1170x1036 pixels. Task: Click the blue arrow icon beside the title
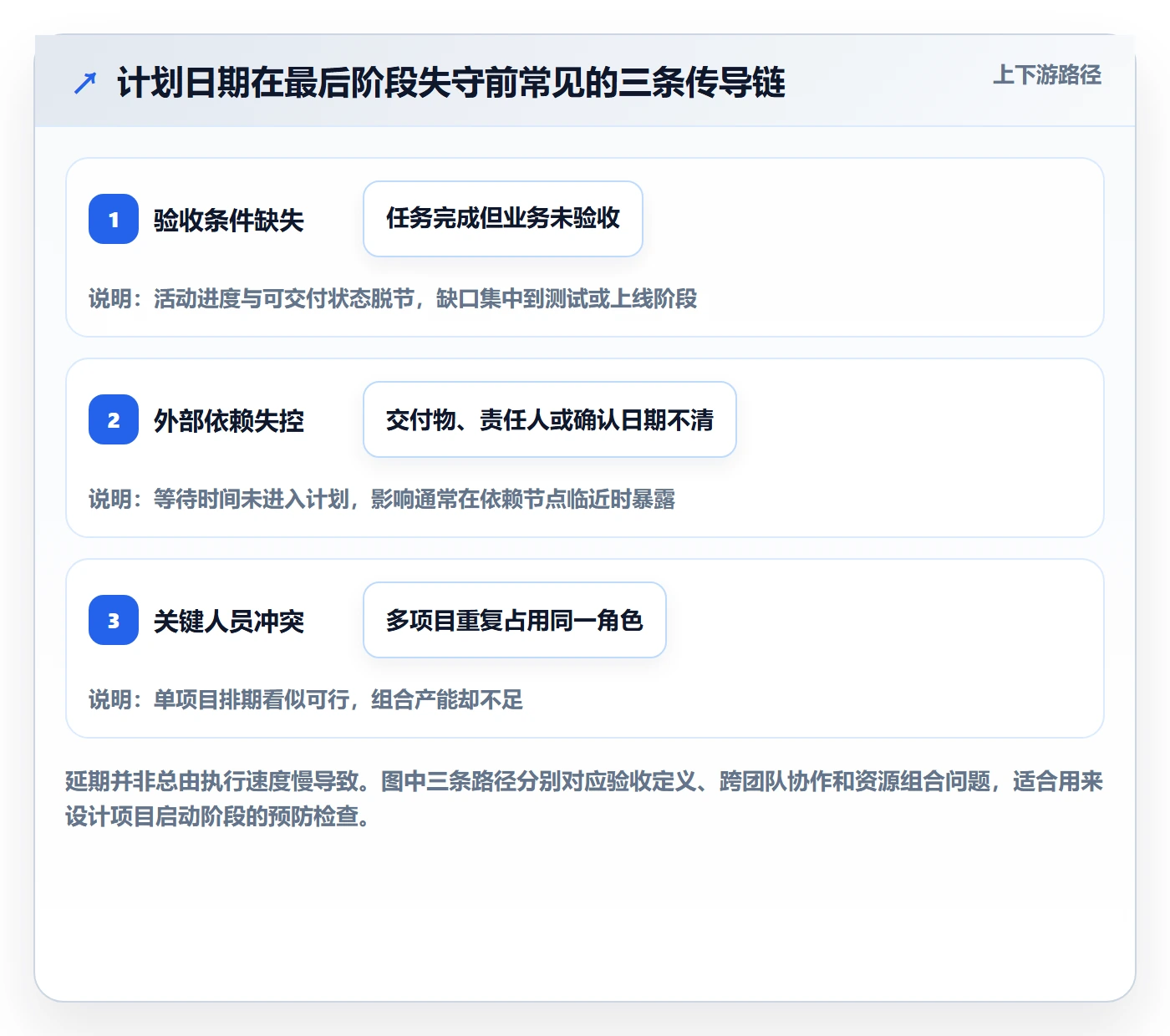tap(85, 83)
